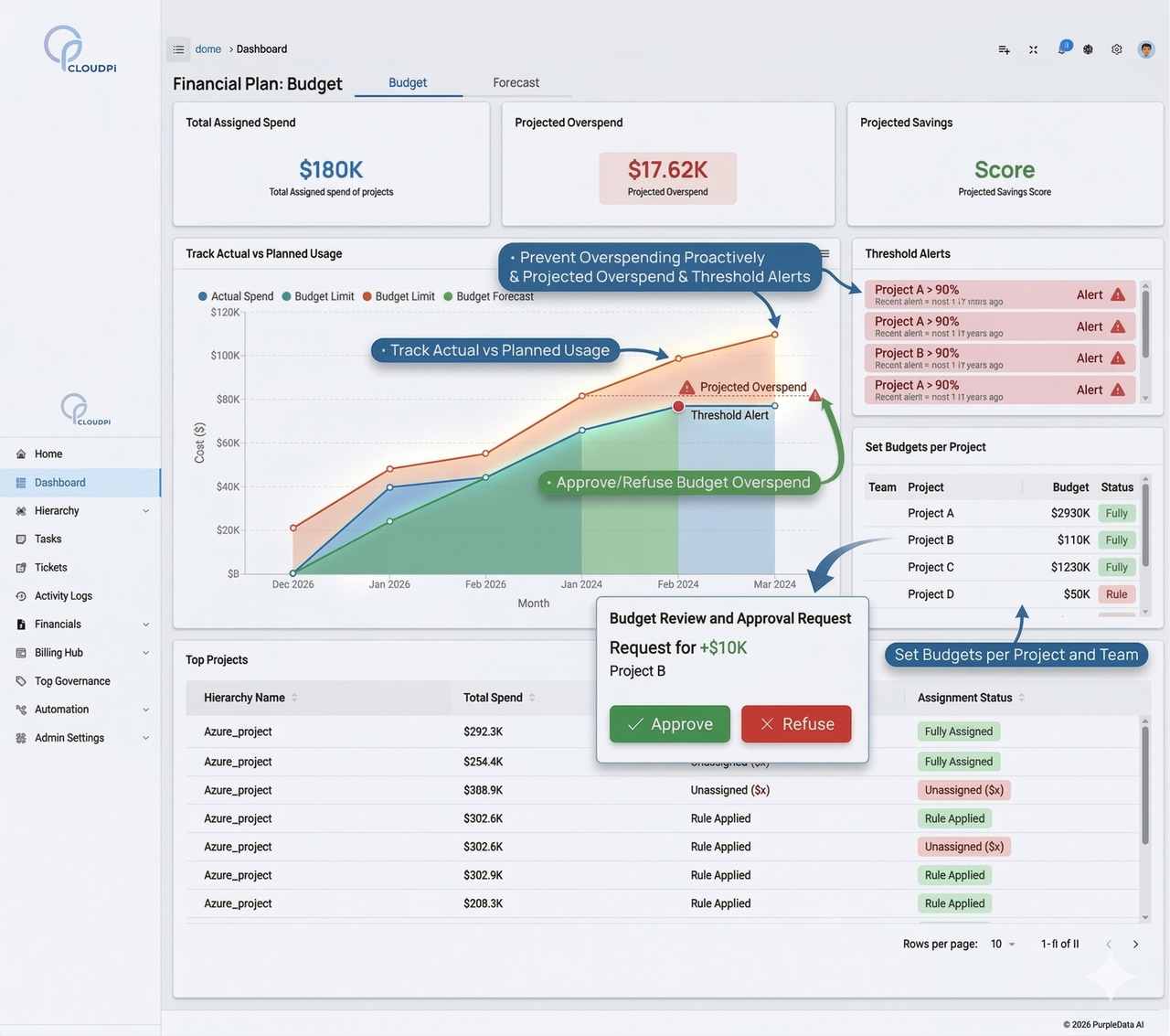Go to the dome breadcrumb link

[208, 49]
